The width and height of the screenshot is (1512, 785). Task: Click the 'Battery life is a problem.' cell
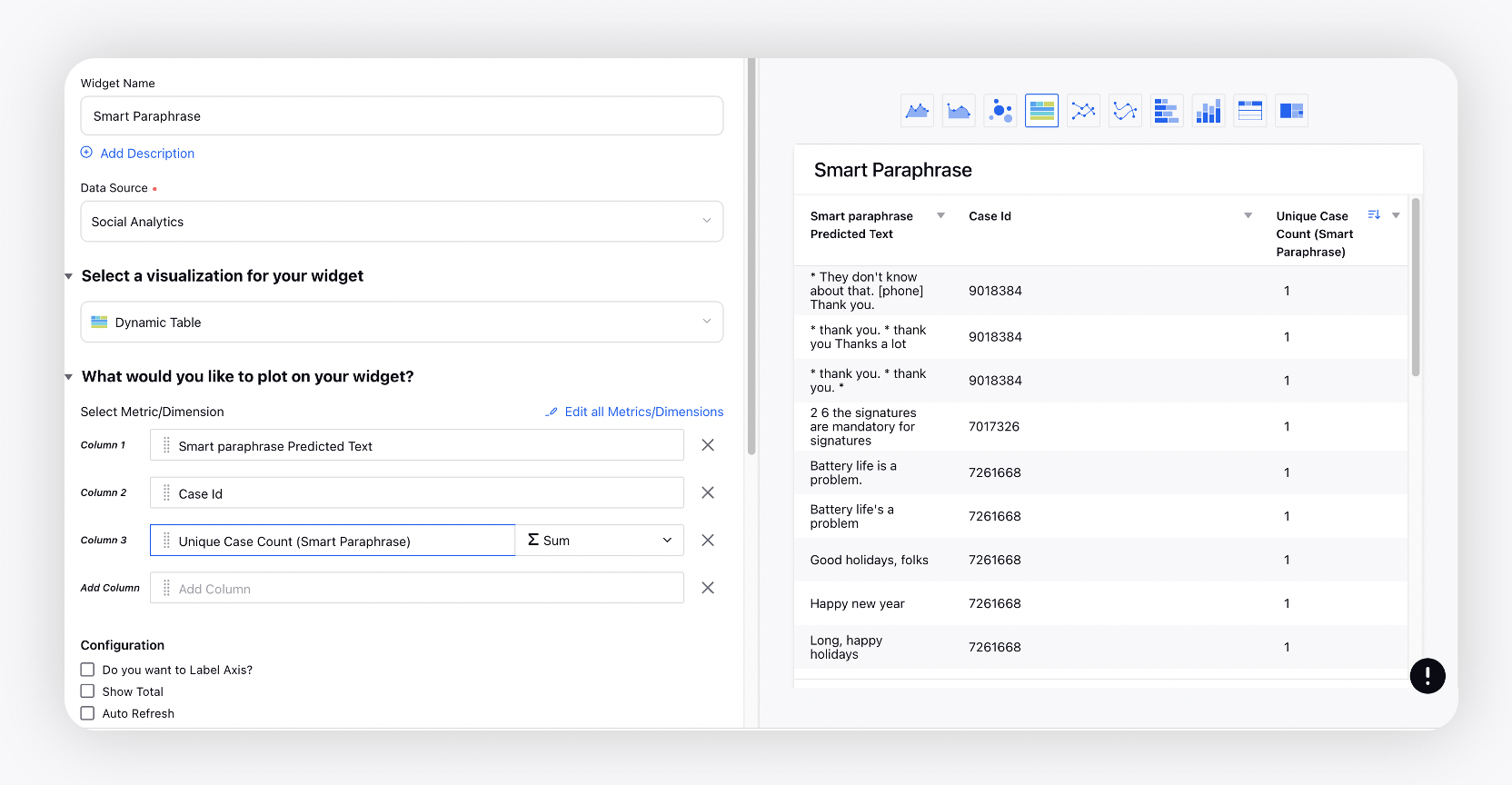pyautogui.click(x=853, y=472)
